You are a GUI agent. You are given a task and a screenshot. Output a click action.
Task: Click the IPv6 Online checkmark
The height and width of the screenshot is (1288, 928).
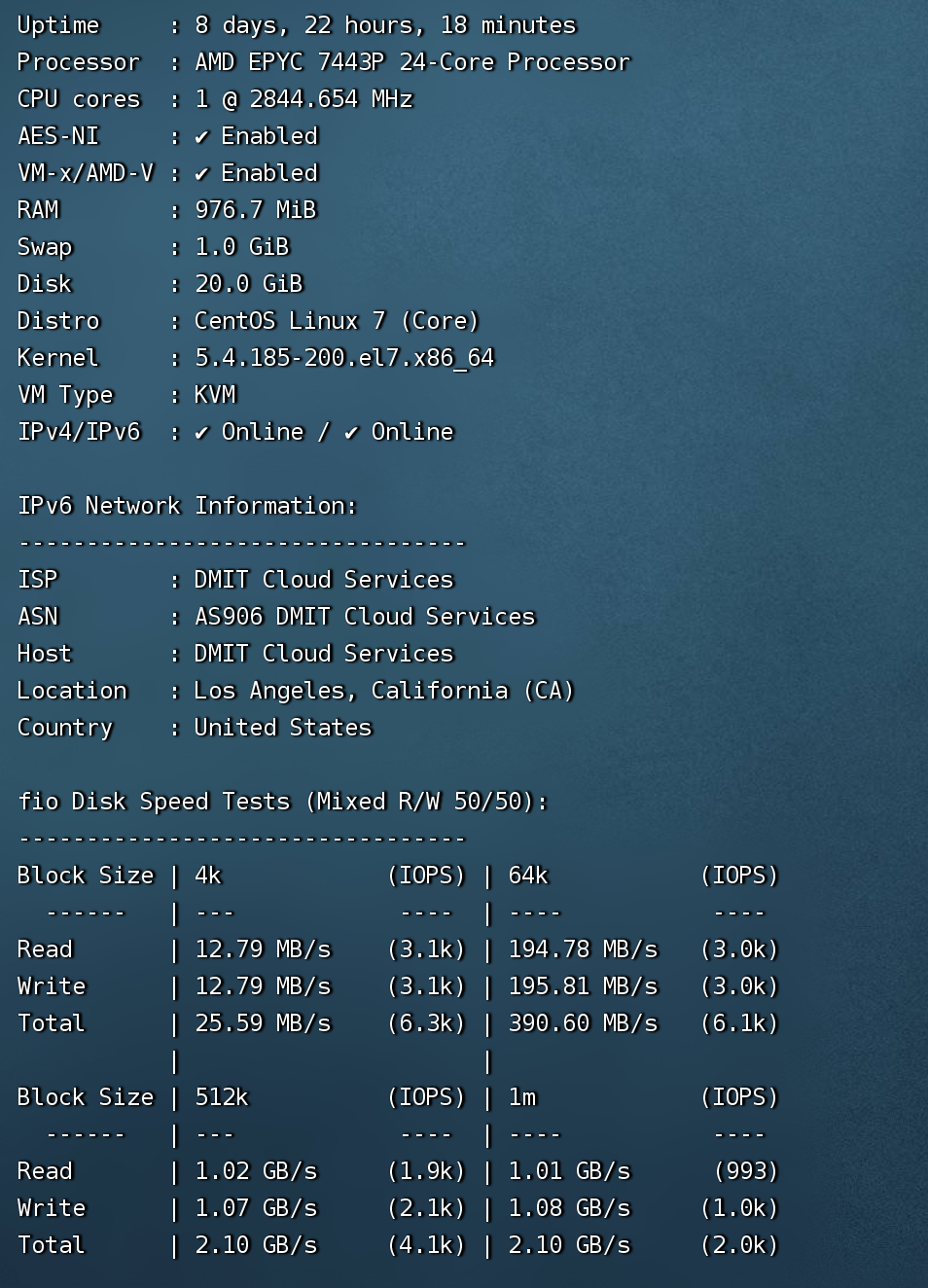coord(351,433)
